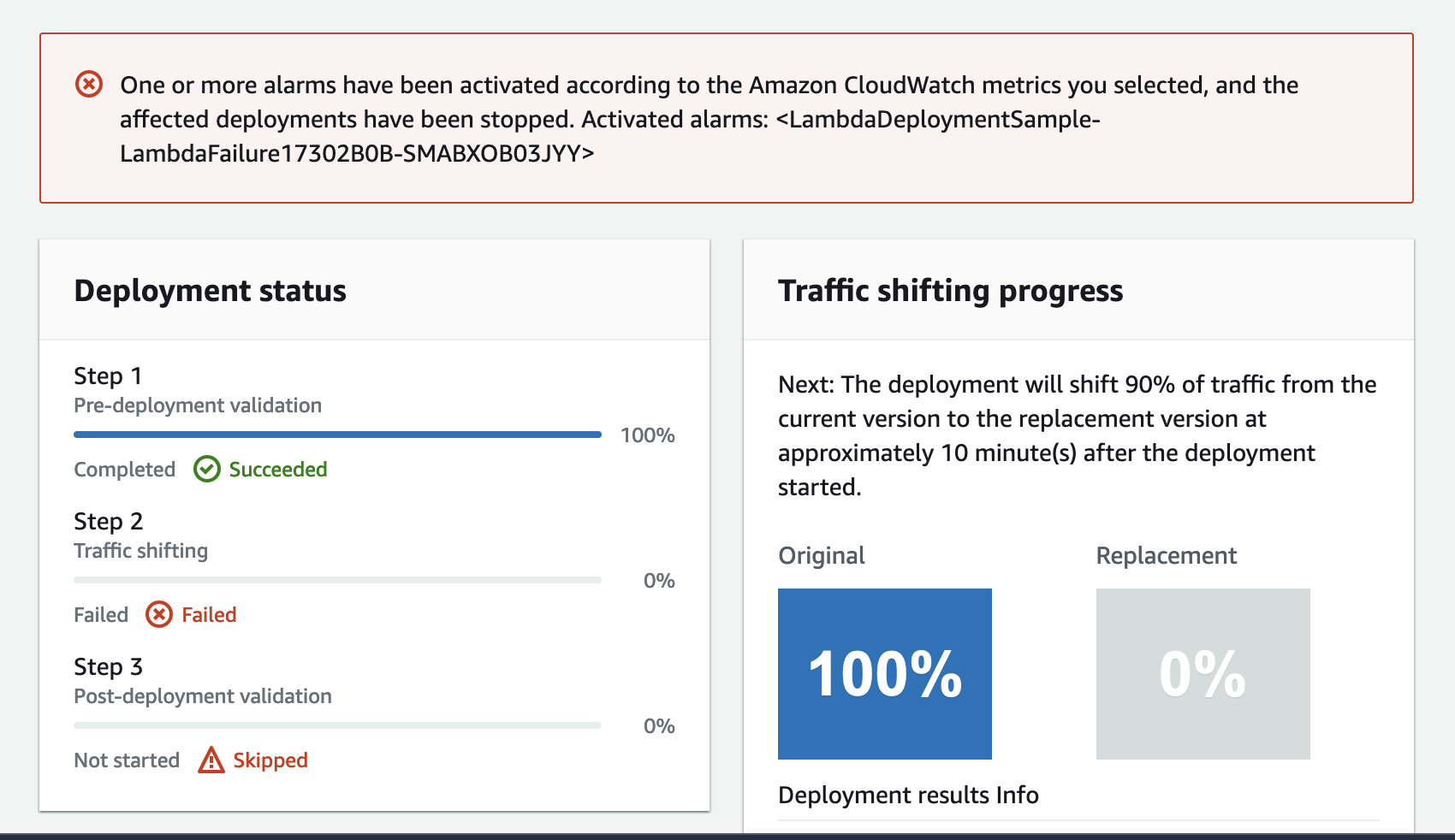Click the Failed status label text
Screen dimensions: 1455x840
click(x=210, y=614)
